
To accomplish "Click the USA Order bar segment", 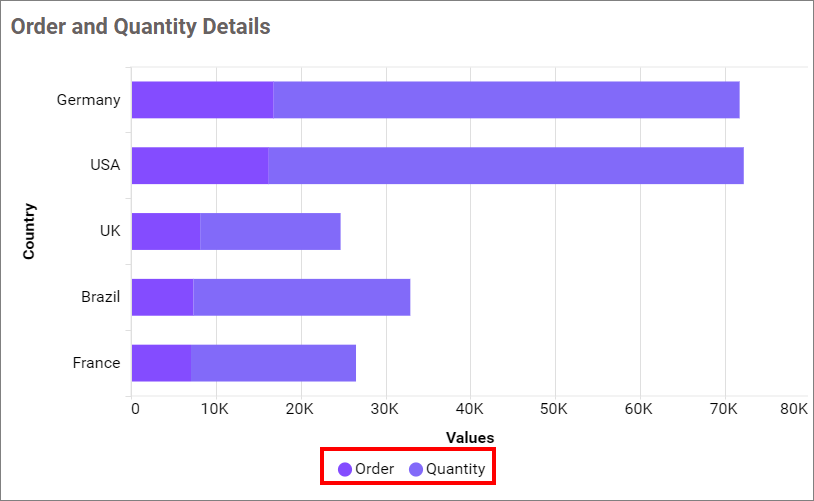I will pos(199,165).
